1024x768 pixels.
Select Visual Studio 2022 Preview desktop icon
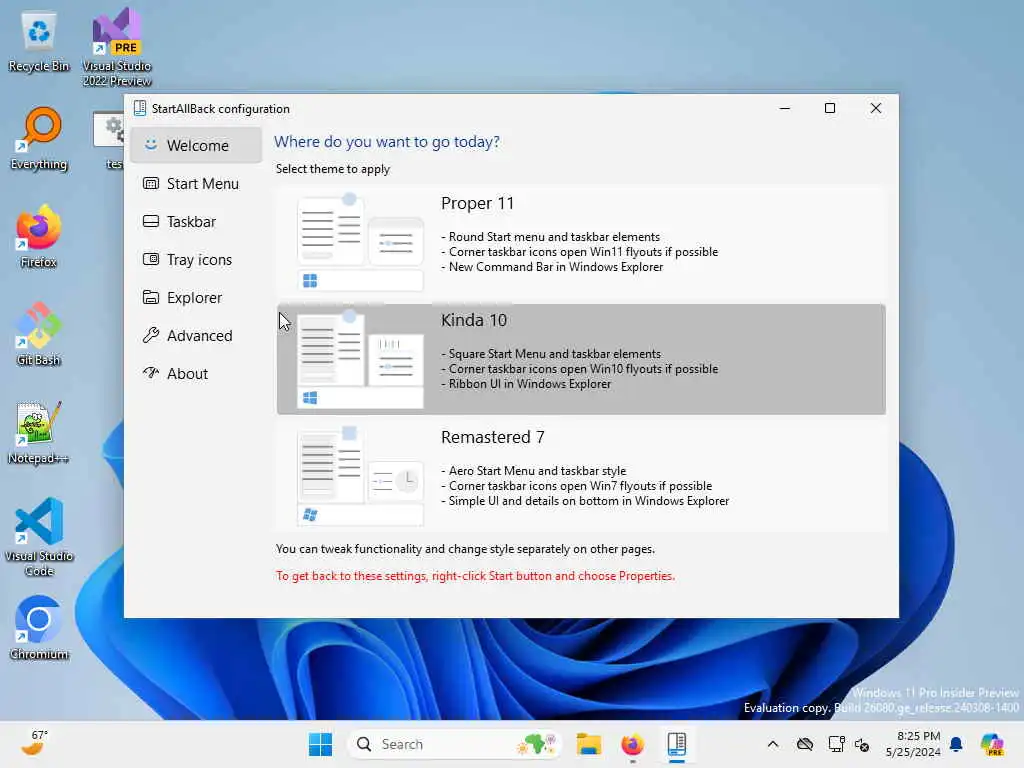click(117, 48)
